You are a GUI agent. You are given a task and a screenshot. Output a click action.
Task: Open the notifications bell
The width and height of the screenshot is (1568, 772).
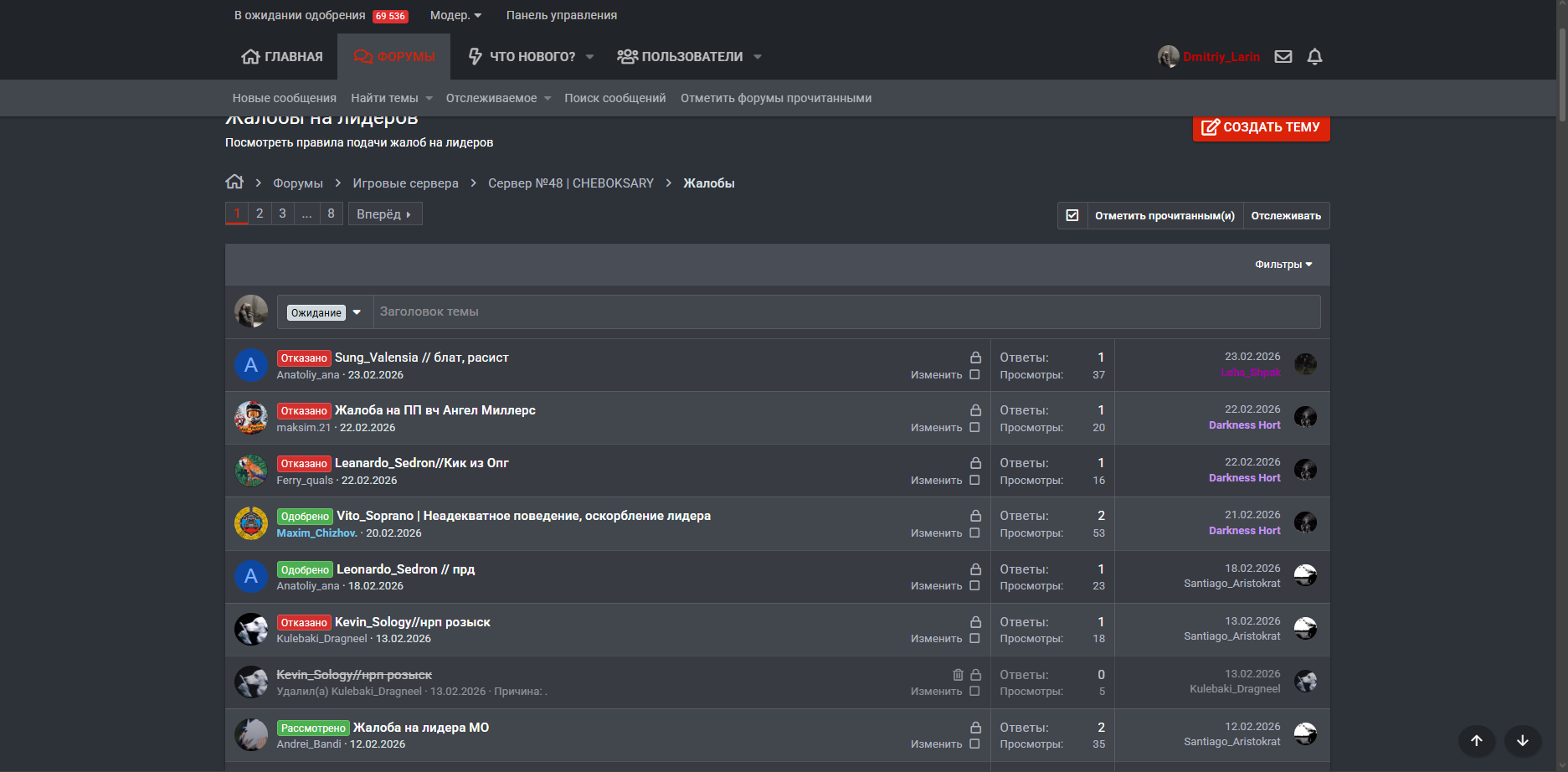tap(1314, 57)
